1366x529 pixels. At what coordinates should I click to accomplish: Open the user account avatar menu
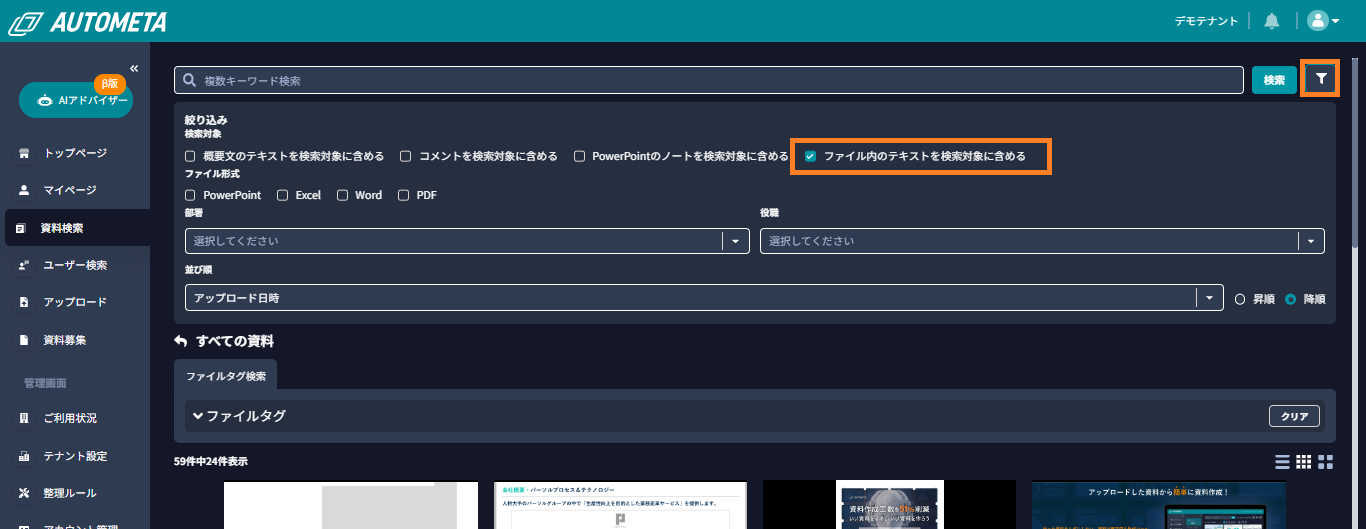pyautogui.click(x=1322, y=21)
